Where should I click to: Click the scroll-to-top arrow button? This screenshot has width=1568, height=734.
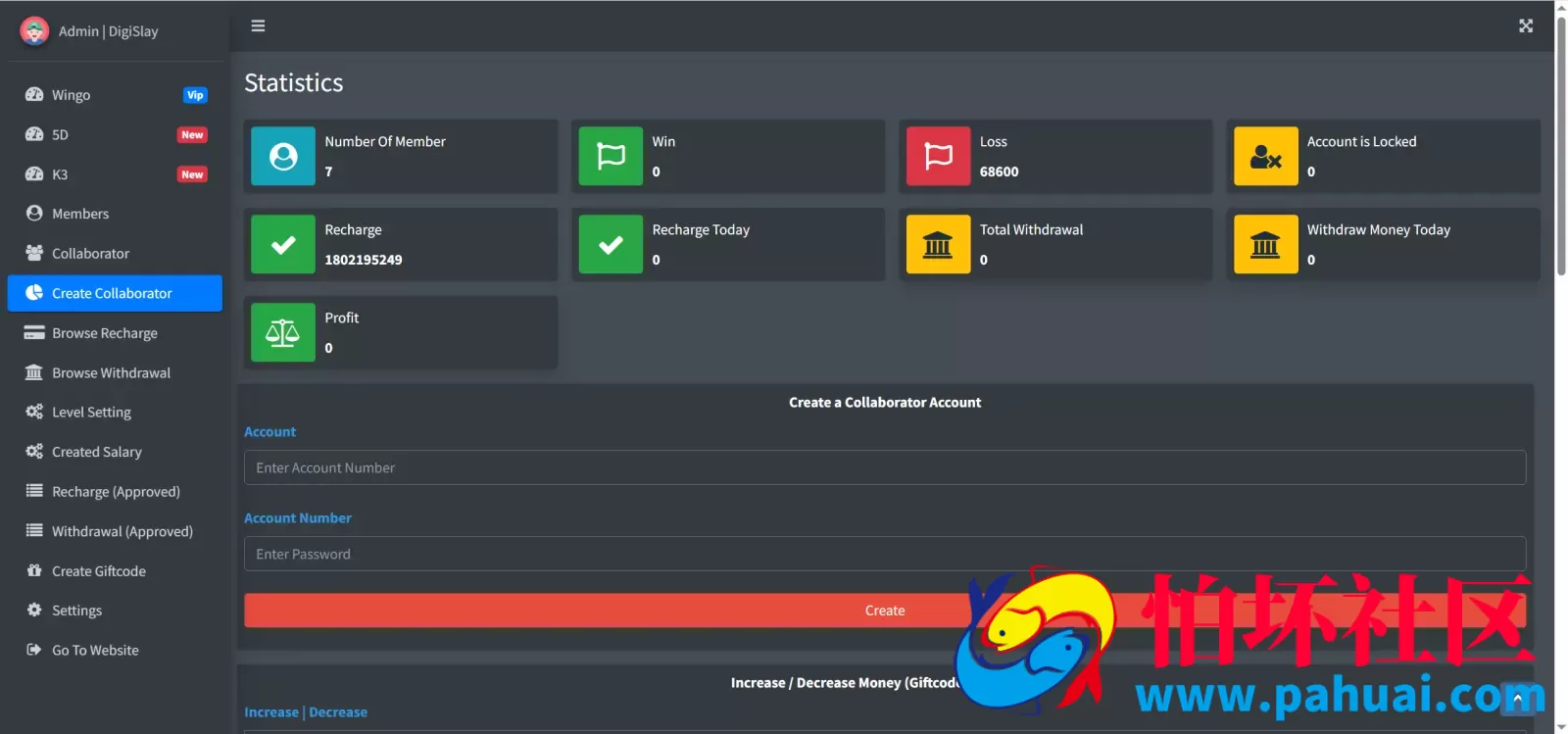point(1517,698)
